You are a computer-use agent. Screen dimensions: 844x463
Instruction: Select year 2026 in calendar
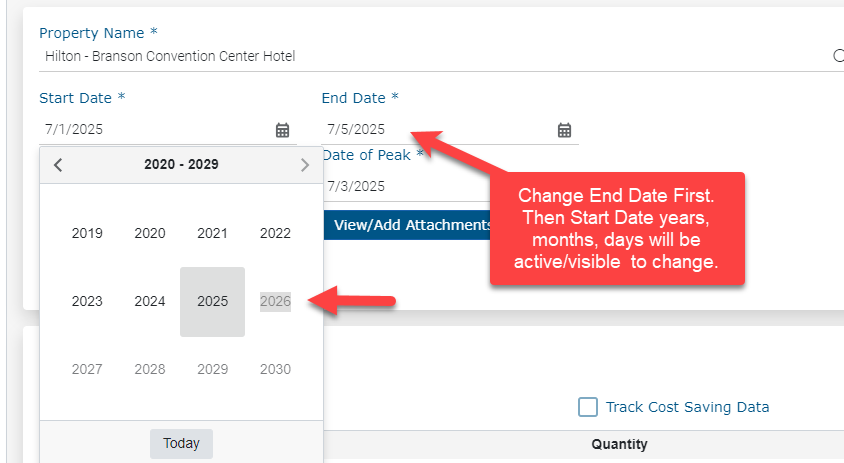click(275, 301)
